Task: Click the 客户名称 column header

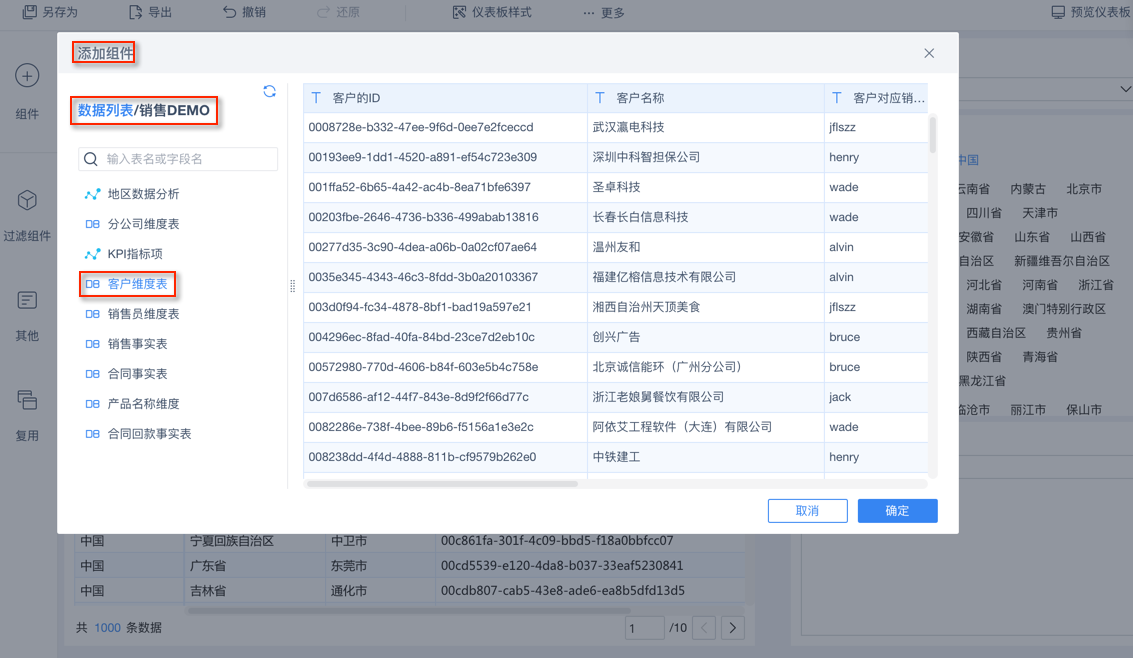Action: (x=705, y=98)
